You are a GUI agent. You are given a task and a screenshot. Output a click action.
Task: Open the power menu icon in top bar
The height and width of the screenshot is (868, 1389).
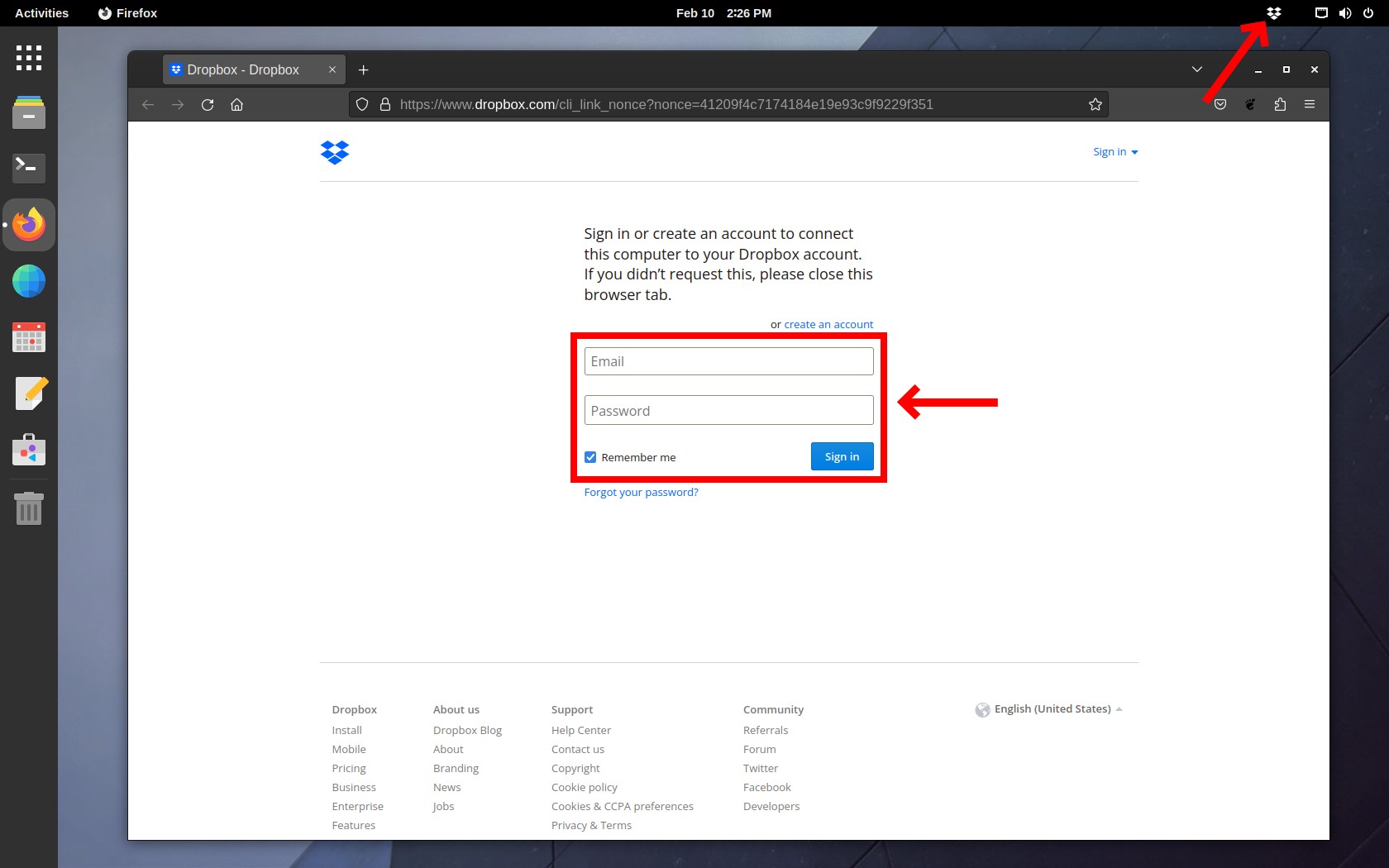tap(1368, 13)
